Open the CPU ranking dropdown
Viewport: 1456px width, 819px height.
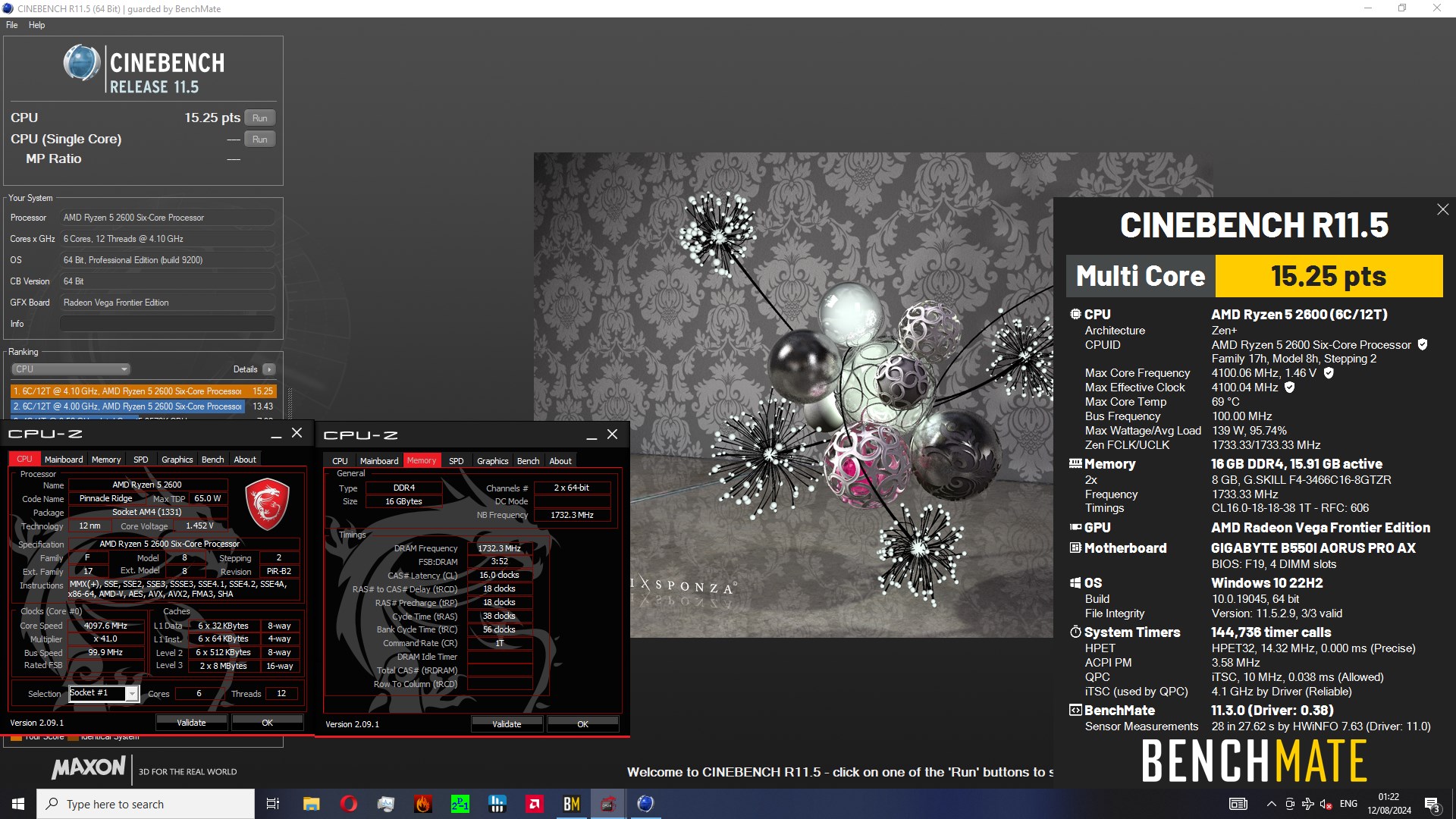71,369
